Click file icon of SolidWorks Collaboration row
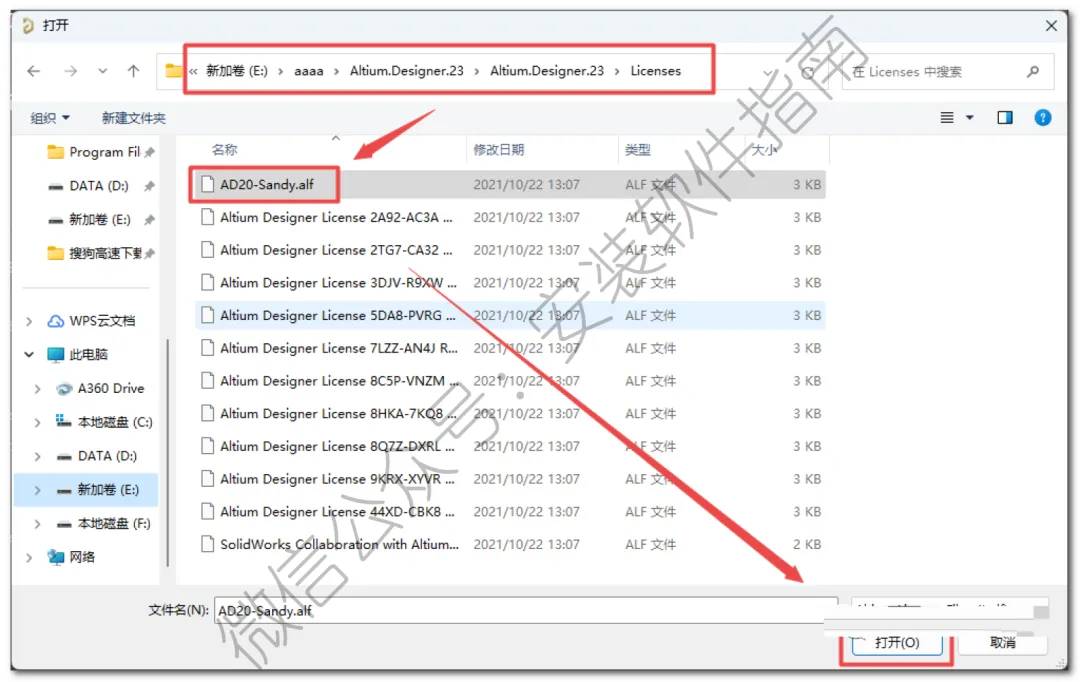This screenshot has height=682, width=1080. pyautogui.click(x=207, y=544)
